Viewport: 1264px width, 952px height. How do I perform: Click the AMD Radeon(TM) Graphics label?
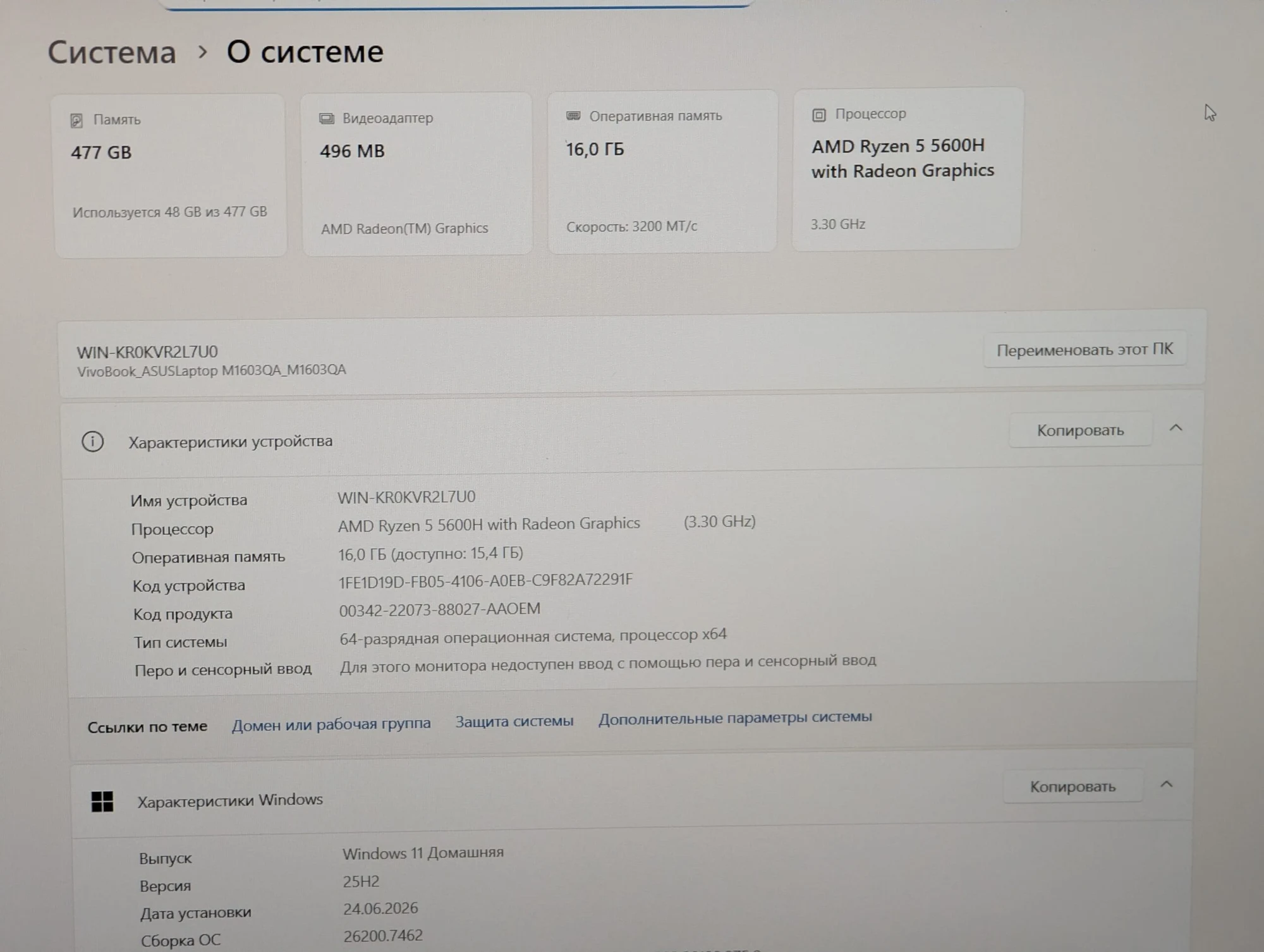point(404,229)
